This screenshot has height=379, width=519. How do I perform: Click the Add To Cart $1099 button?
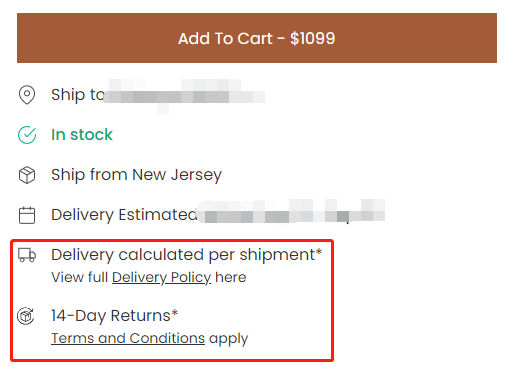pyautogui.click(x=257, y=38)
